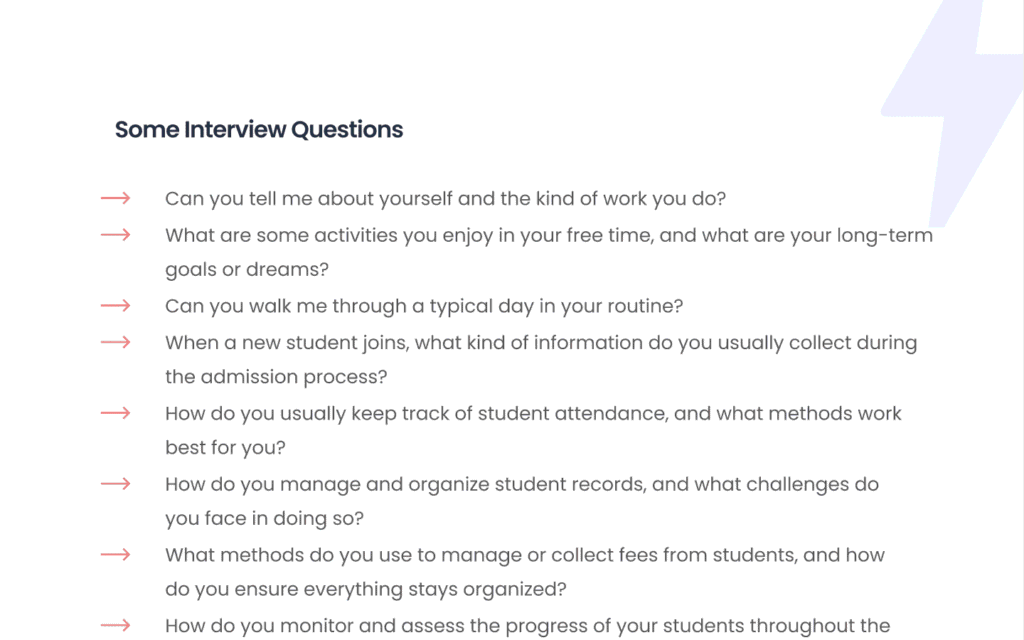Click the line "How do you usually keep track"
This screenshot has width=1024, height=640.
(533, 414)
